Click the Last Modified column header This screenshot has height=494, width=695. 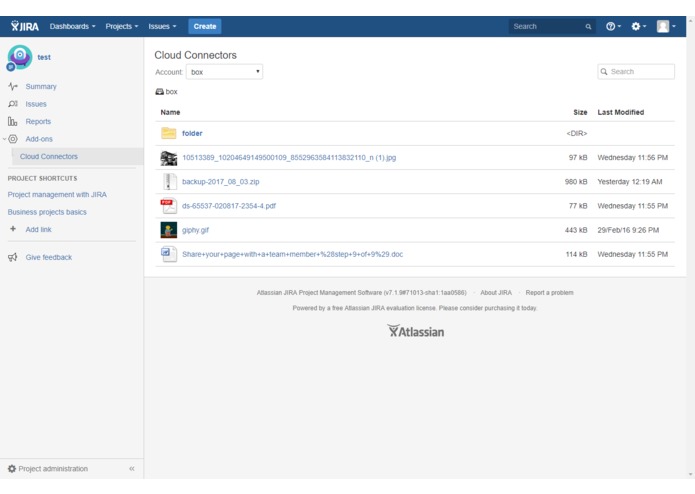coord(621,112)
